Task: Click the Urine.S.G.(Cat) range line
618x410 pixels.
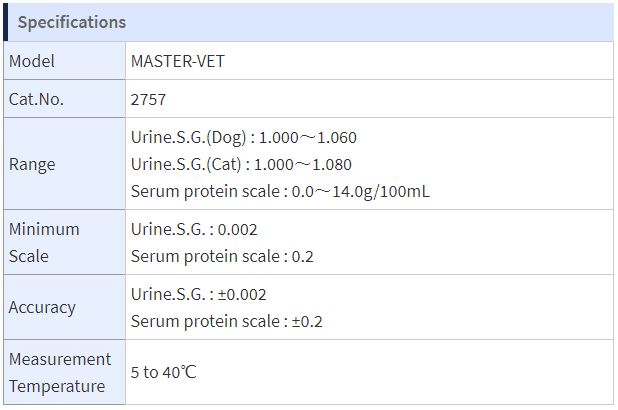Action: 241,164
